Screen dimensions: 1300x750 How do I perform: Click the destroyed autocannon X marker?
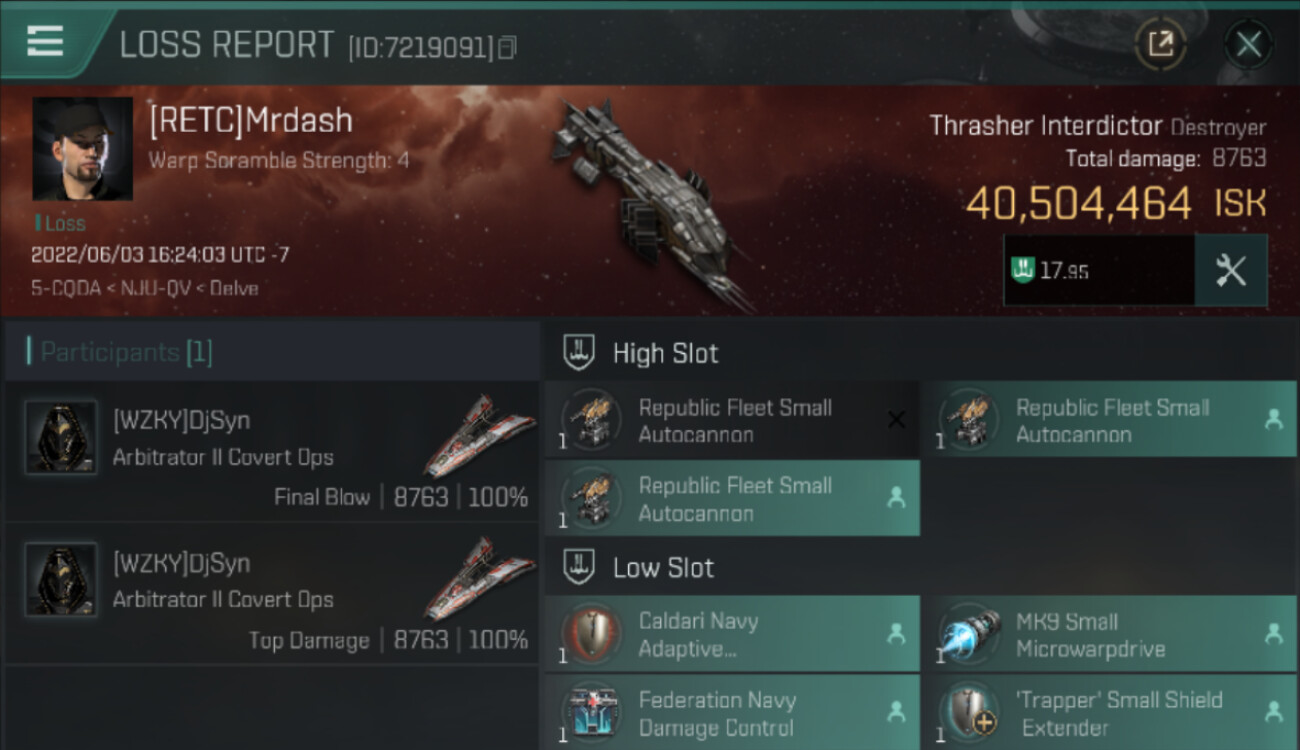(896, 420)
